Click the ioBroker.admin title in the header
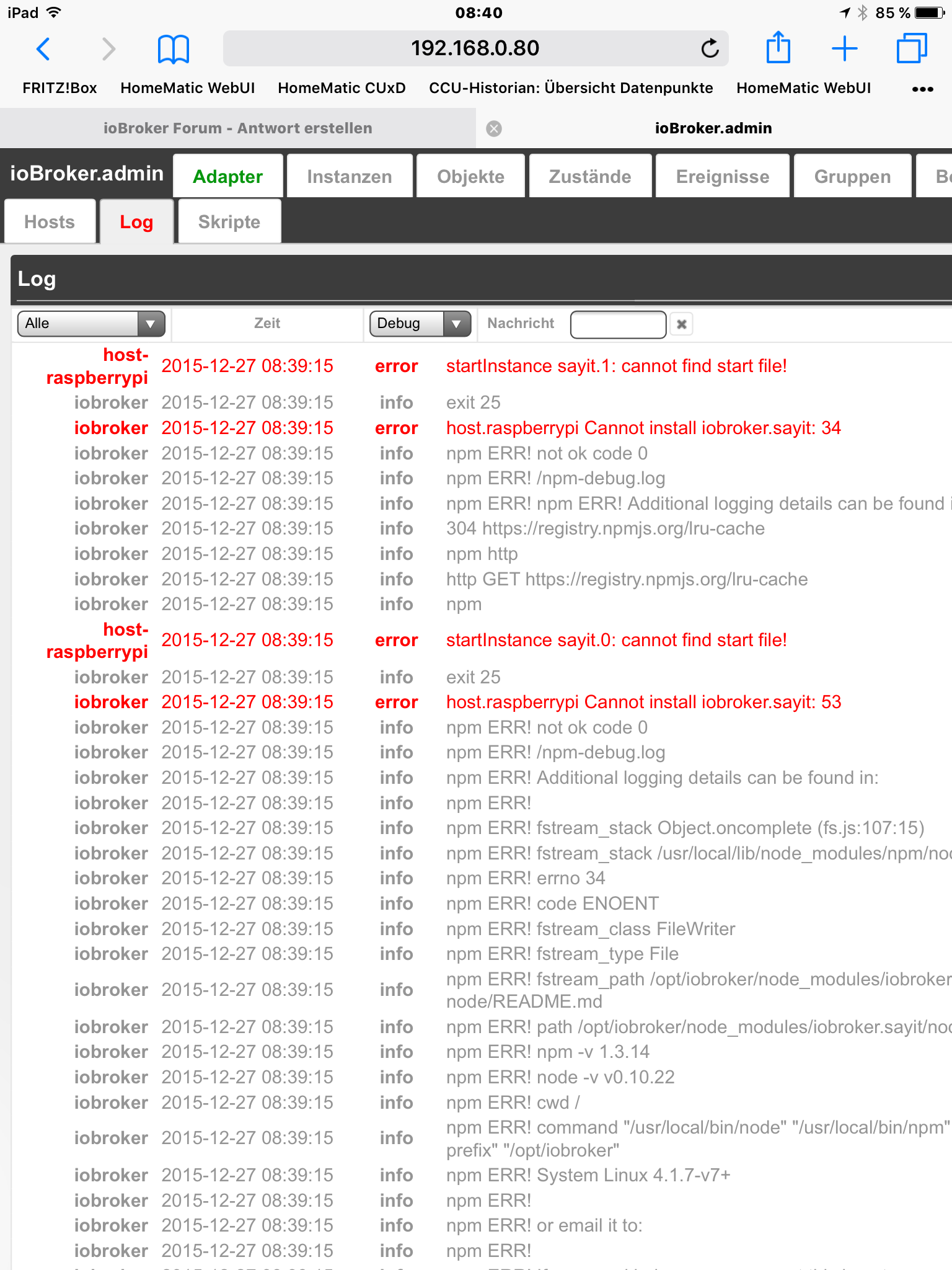 pos(87,173)
